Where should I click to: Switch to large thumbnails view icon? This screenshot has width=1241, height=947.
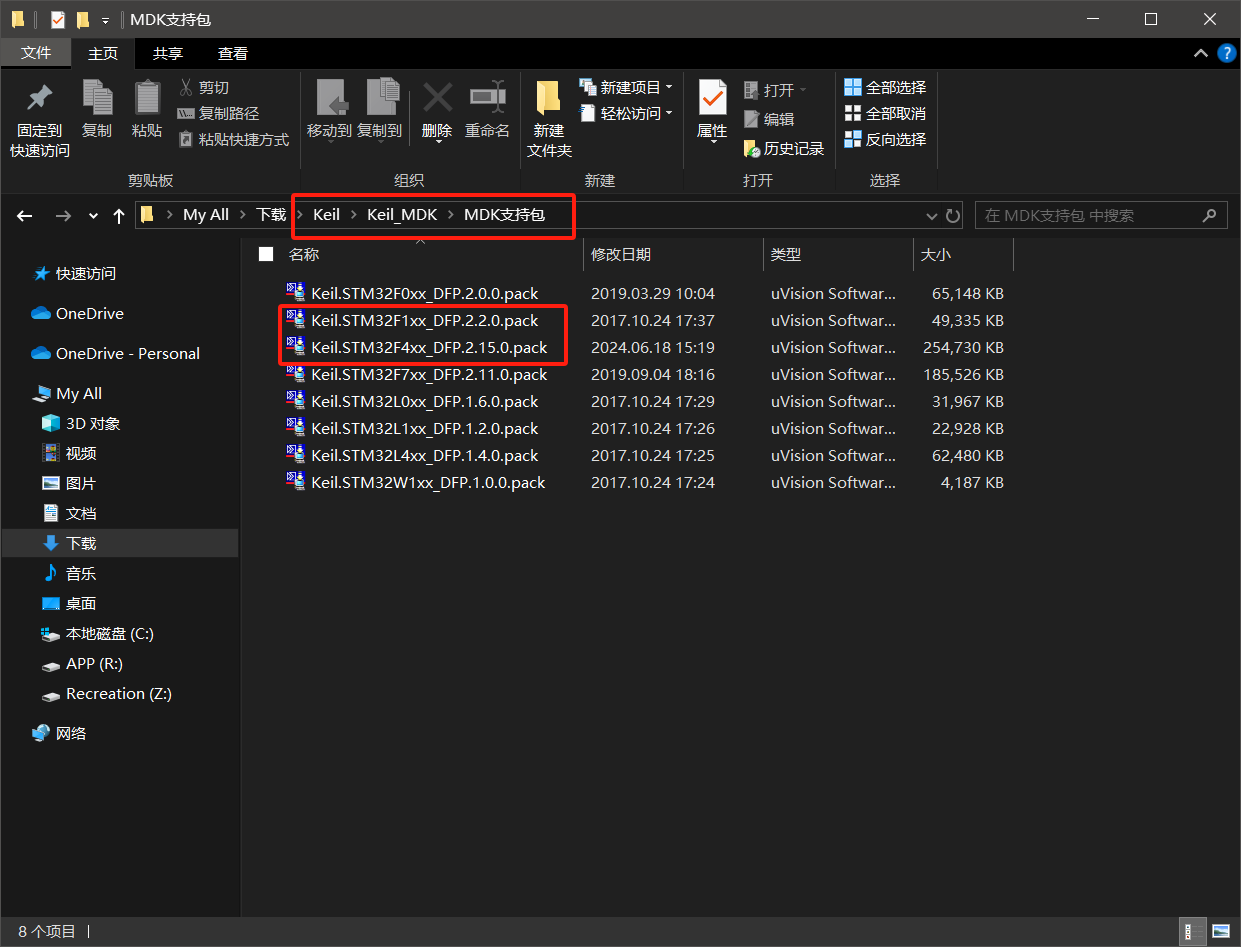click(1220, 931)
